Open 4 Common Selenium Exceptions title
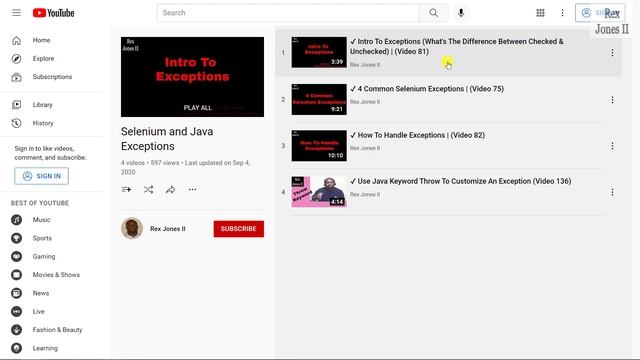Image resolution: width=640 pixels, height=360 pixels. coord(427,89)
